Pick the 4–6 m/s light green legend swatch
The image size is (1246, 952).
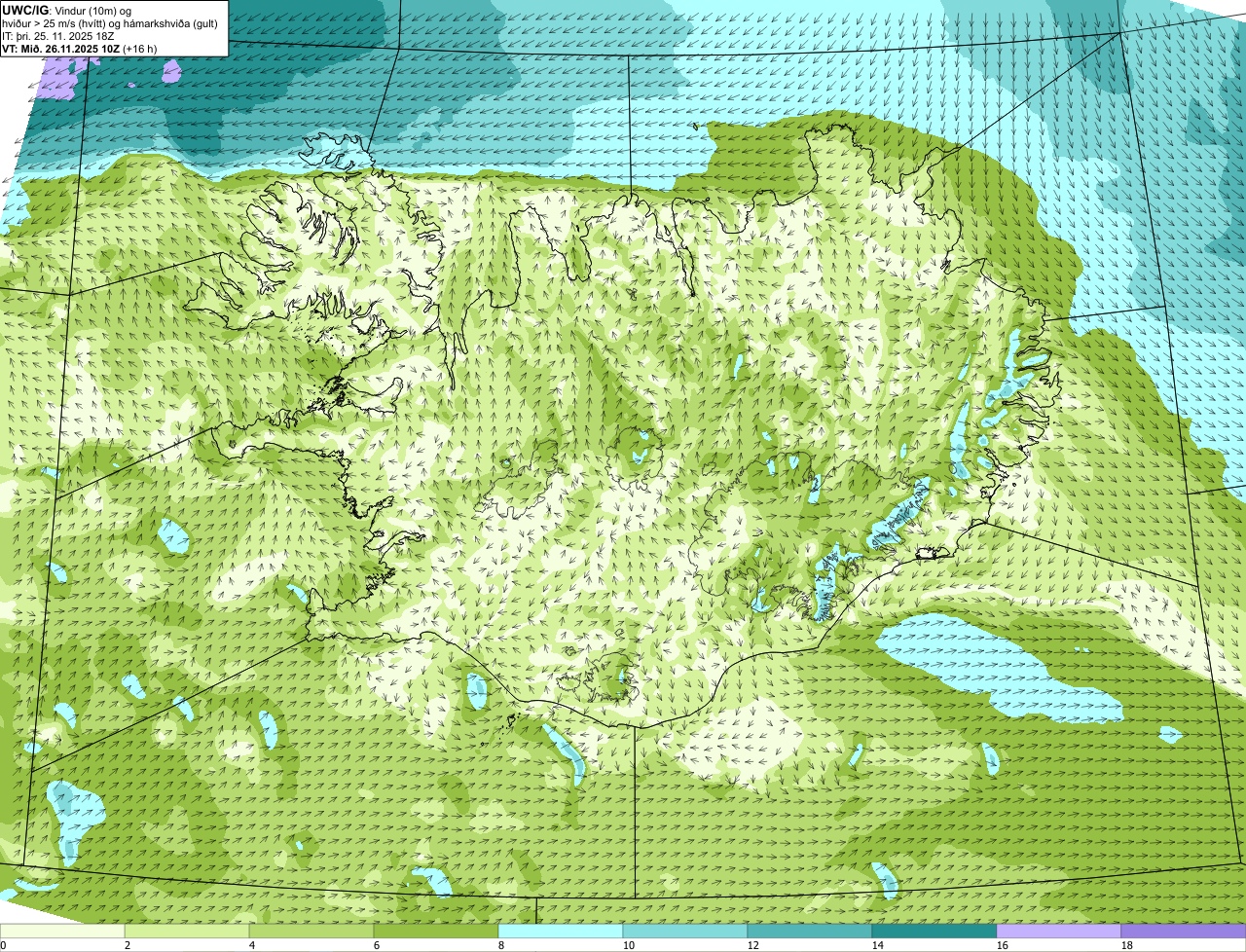(311, 932)
